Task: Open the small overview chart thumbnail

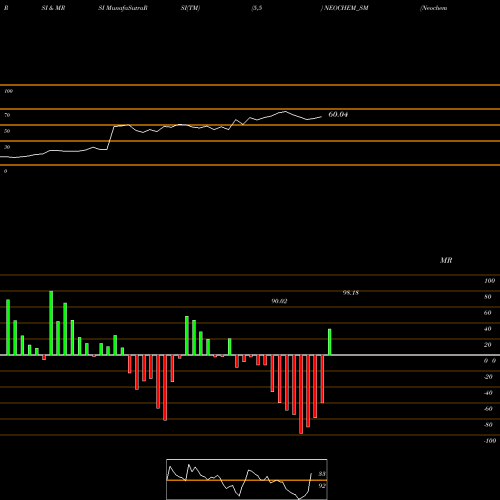Action: click(247, 479)
